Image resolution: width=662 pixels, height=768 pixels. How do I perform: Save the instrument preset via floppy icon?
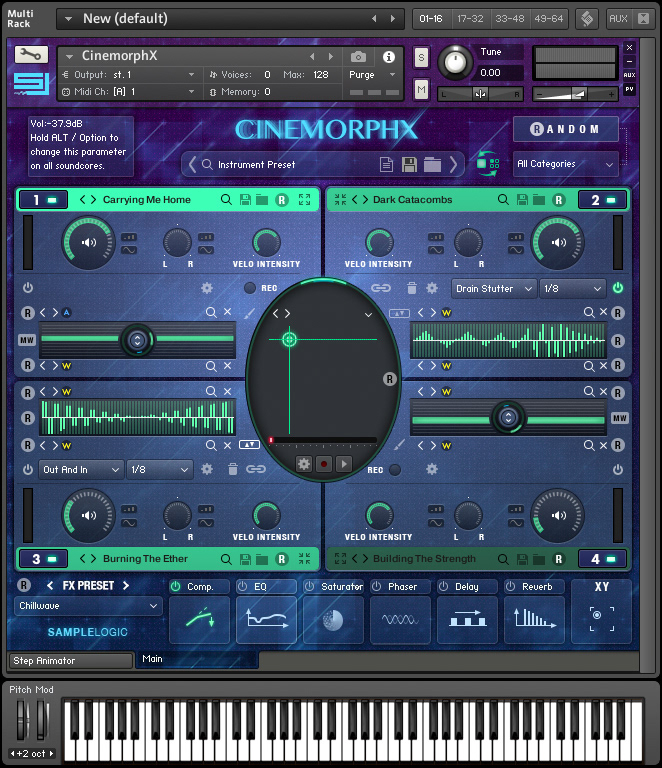click(x=409, y=165)
